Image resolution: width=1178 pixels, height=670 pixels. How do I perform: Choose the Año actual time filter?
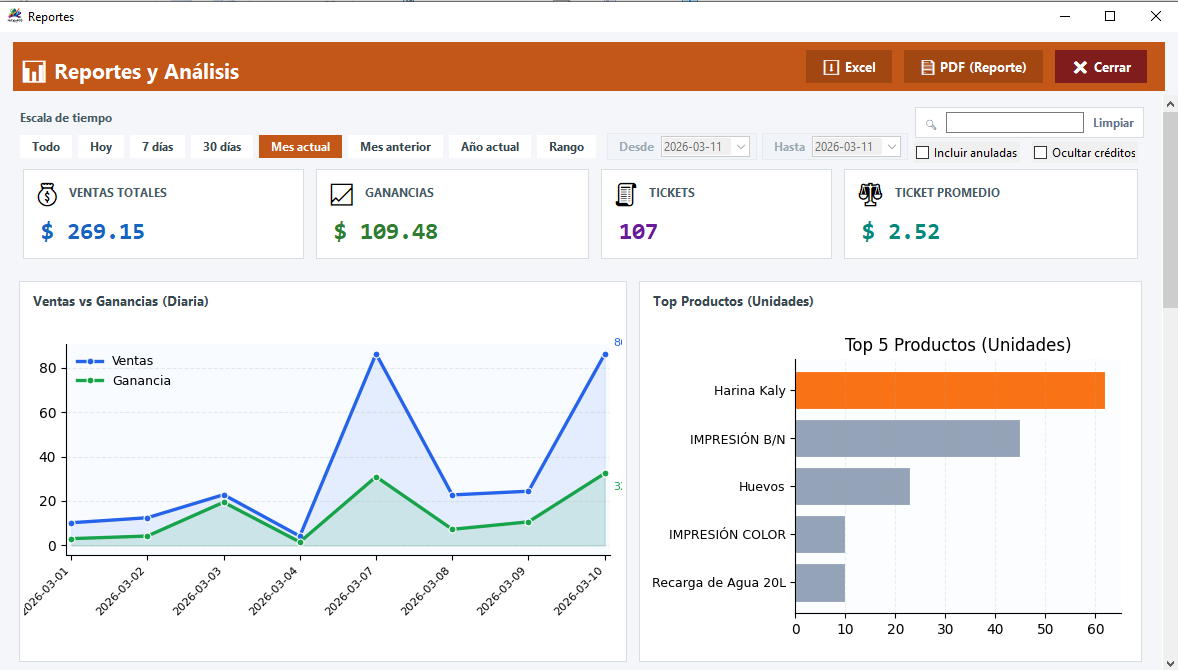[x=489, y=147]
